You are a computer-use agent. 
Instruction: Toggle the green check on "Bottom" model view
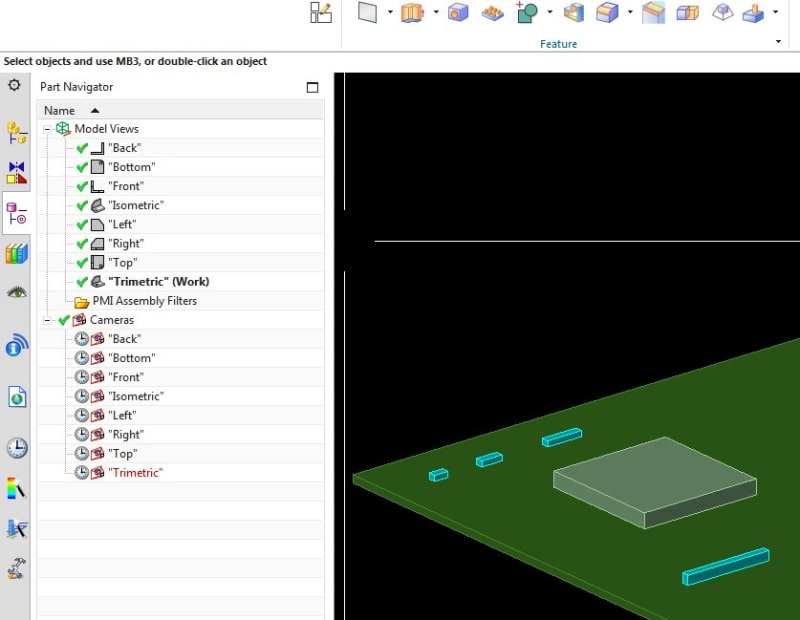pos(82,167)
